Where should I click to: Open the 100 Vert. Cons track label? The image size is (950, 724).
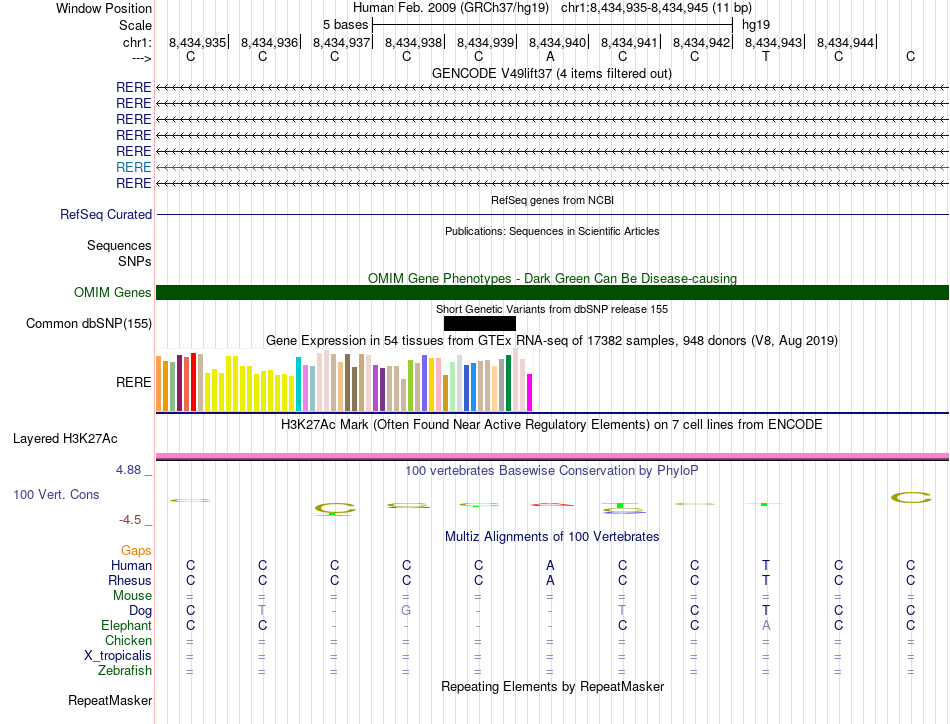click(x=56, y=494)
